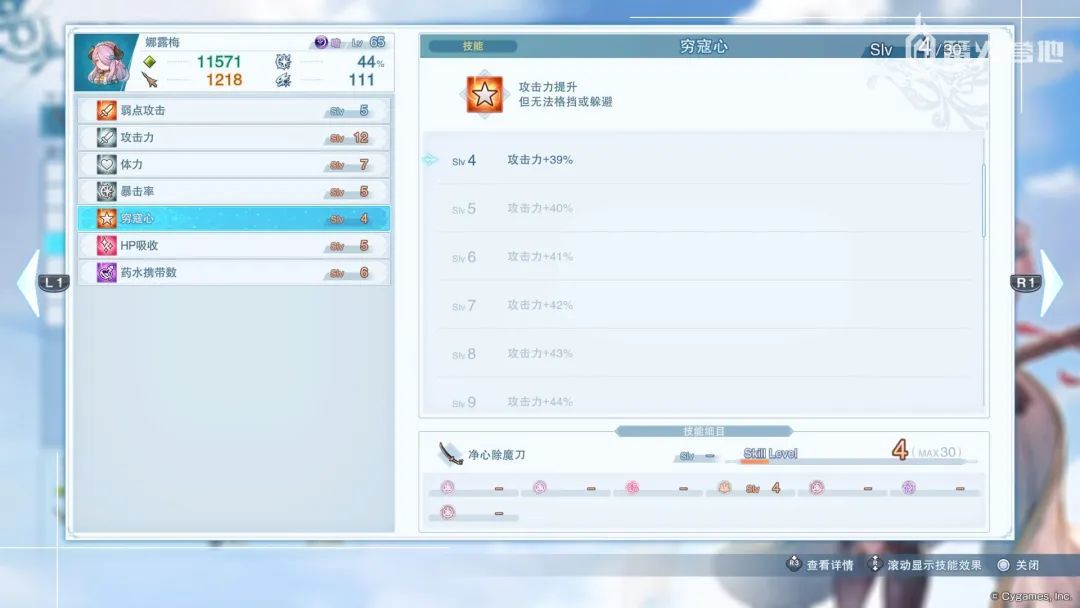Click the Slv 7 攻击力+42% row

[703, 305]
